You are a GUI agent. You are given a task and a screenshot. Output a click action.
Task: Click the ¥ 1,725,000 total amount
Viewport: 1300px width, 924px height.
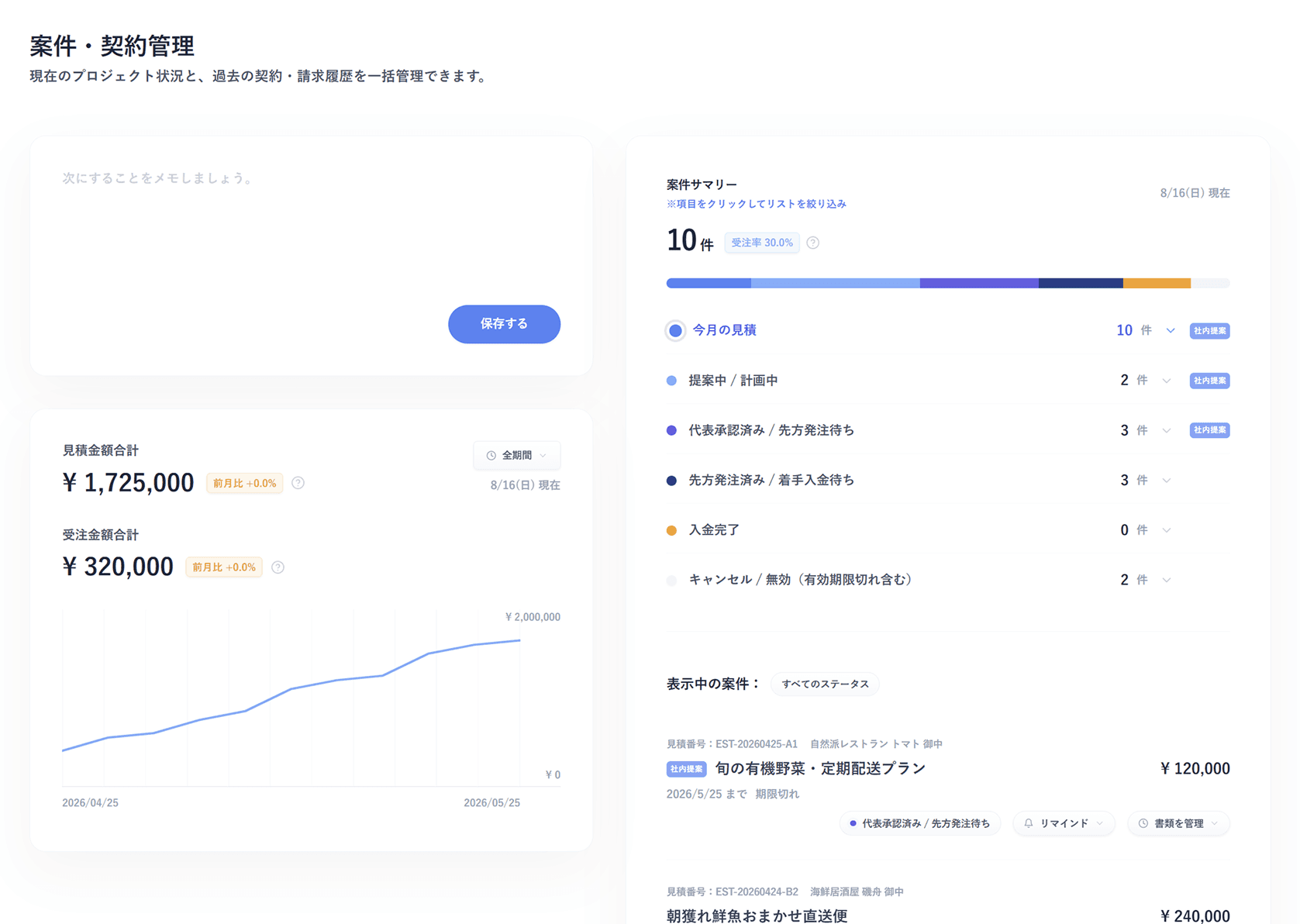[x=128, y=482]
